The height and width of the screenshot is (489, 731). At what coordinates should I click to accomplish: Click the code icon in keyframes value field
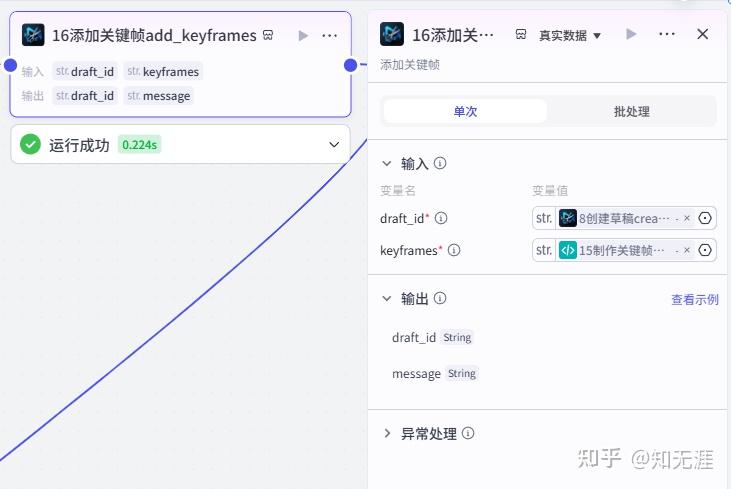click(568, 250)
